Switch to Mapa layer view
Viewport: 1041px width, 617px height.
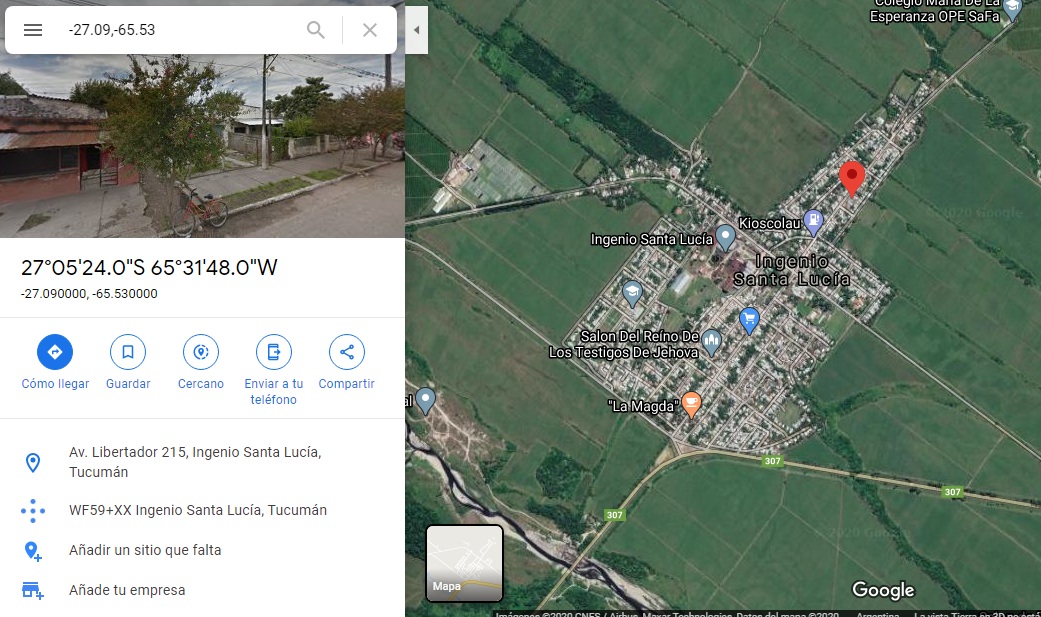(465, 563)
